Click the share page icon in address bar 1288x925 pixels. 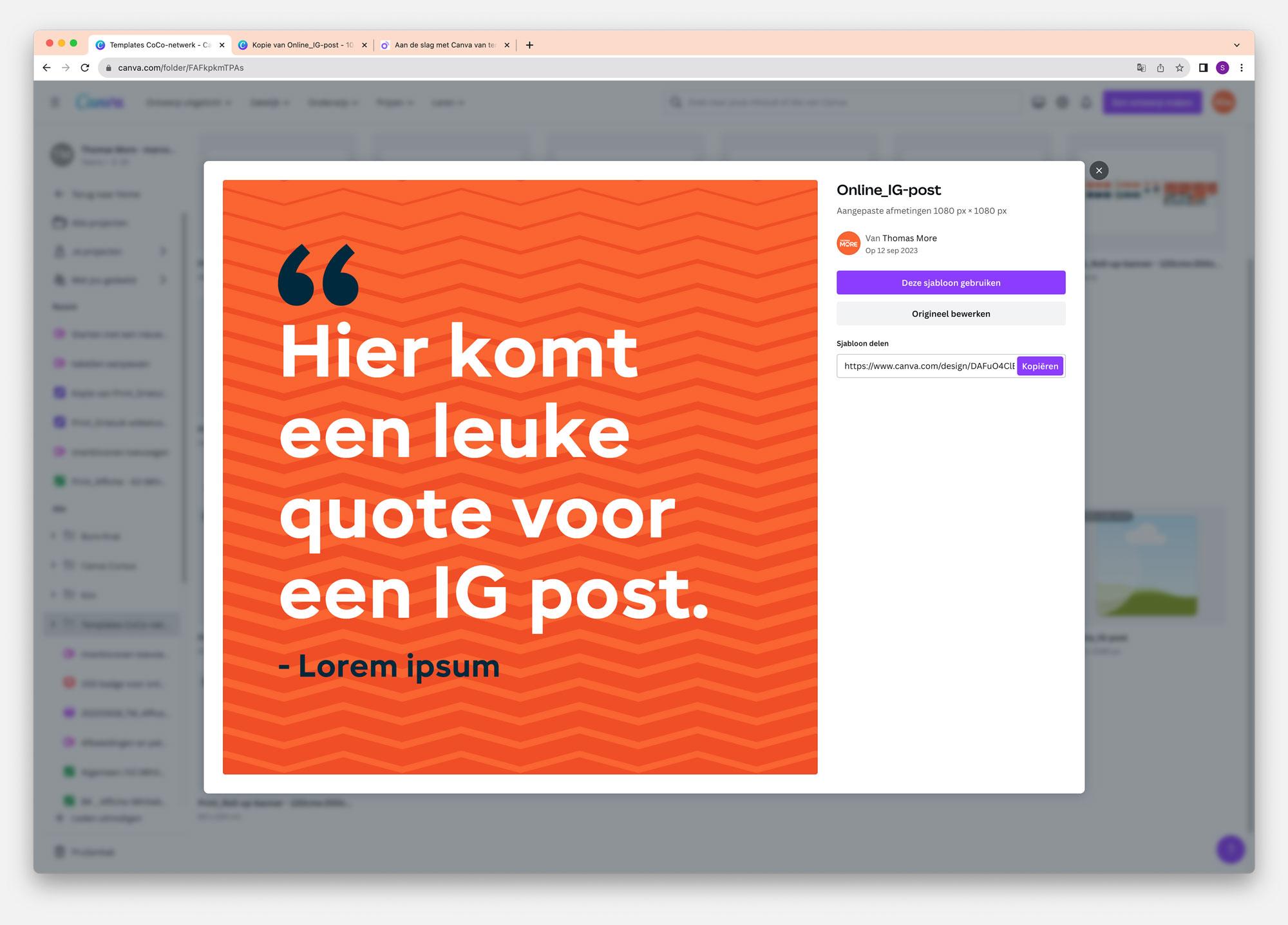pos(1160,68)
